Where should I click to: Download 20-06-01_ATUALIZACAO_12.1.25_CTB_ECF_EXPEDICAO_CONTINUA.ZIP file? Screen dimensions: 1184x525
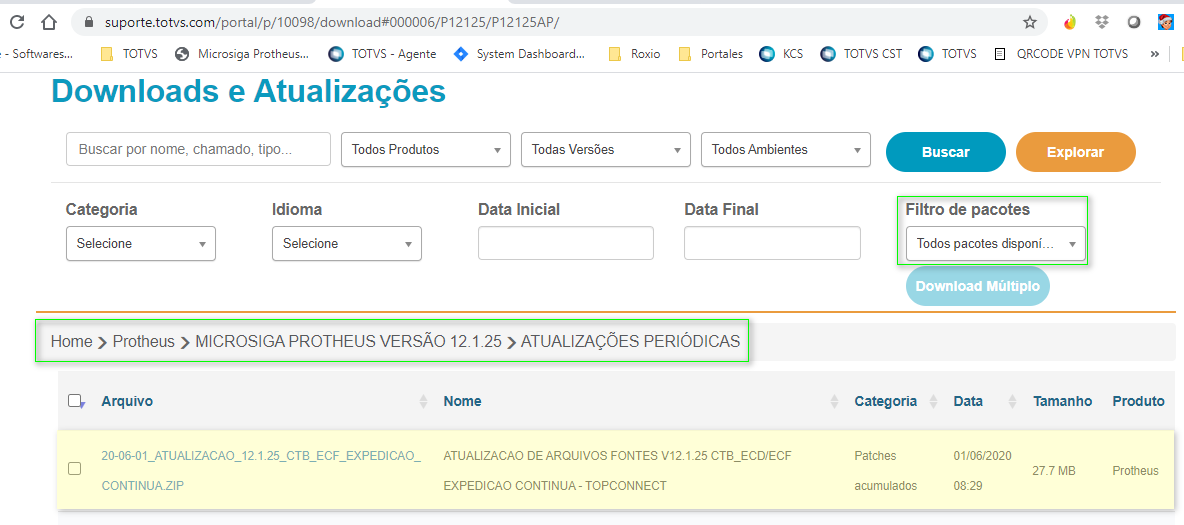(261, 471)
